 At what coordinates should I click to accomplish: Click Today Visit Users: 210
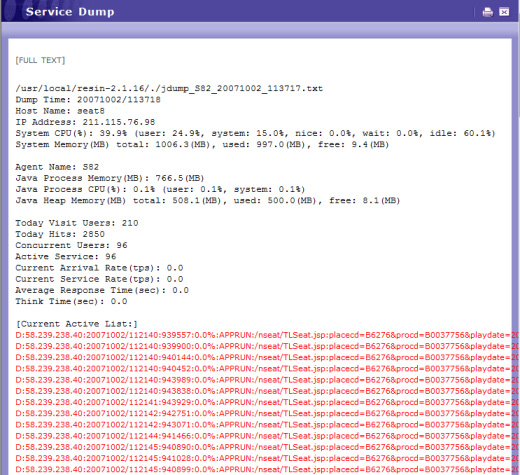77,223
